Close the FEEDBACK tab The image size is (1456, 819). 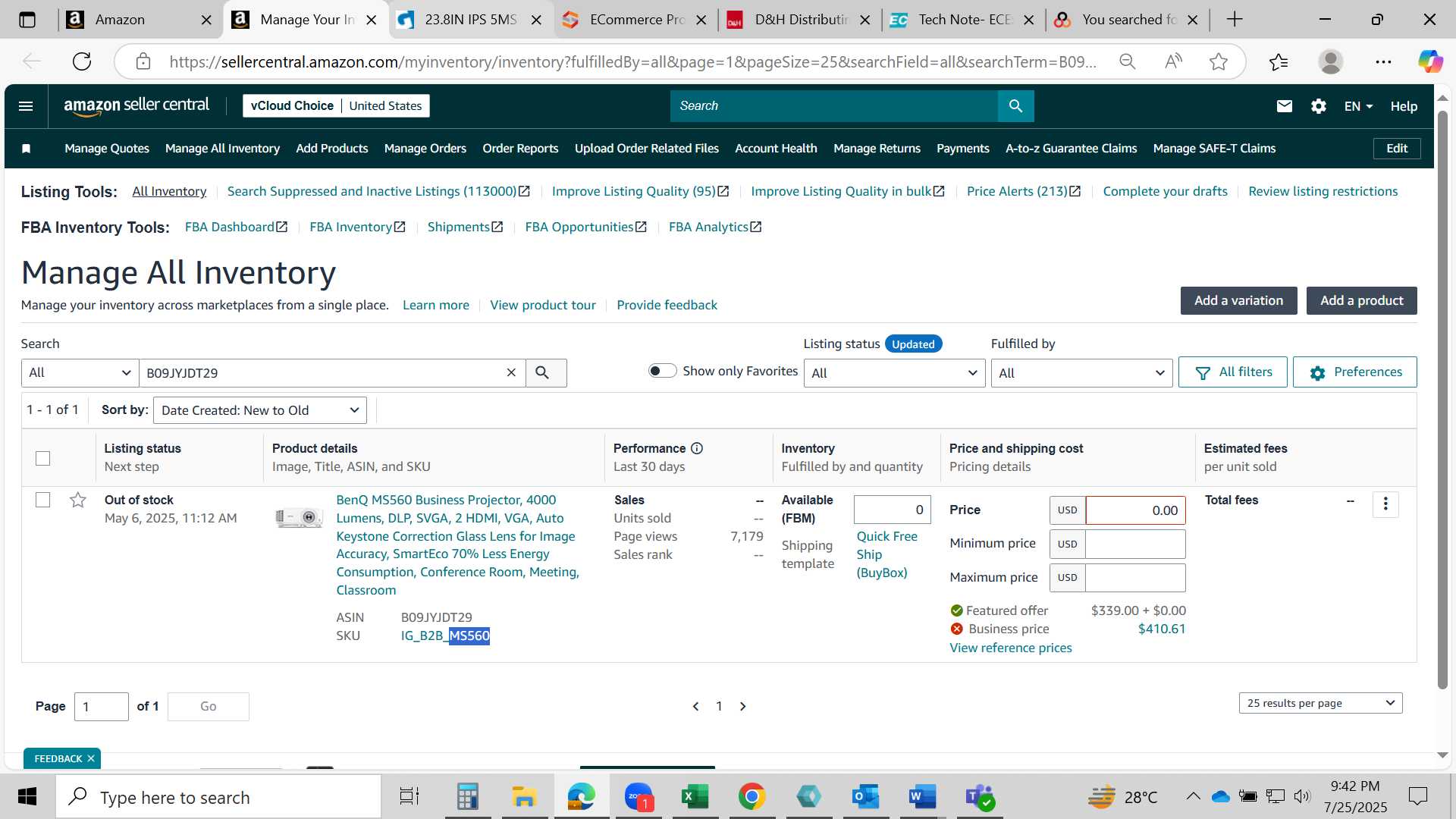click(91, 758)
